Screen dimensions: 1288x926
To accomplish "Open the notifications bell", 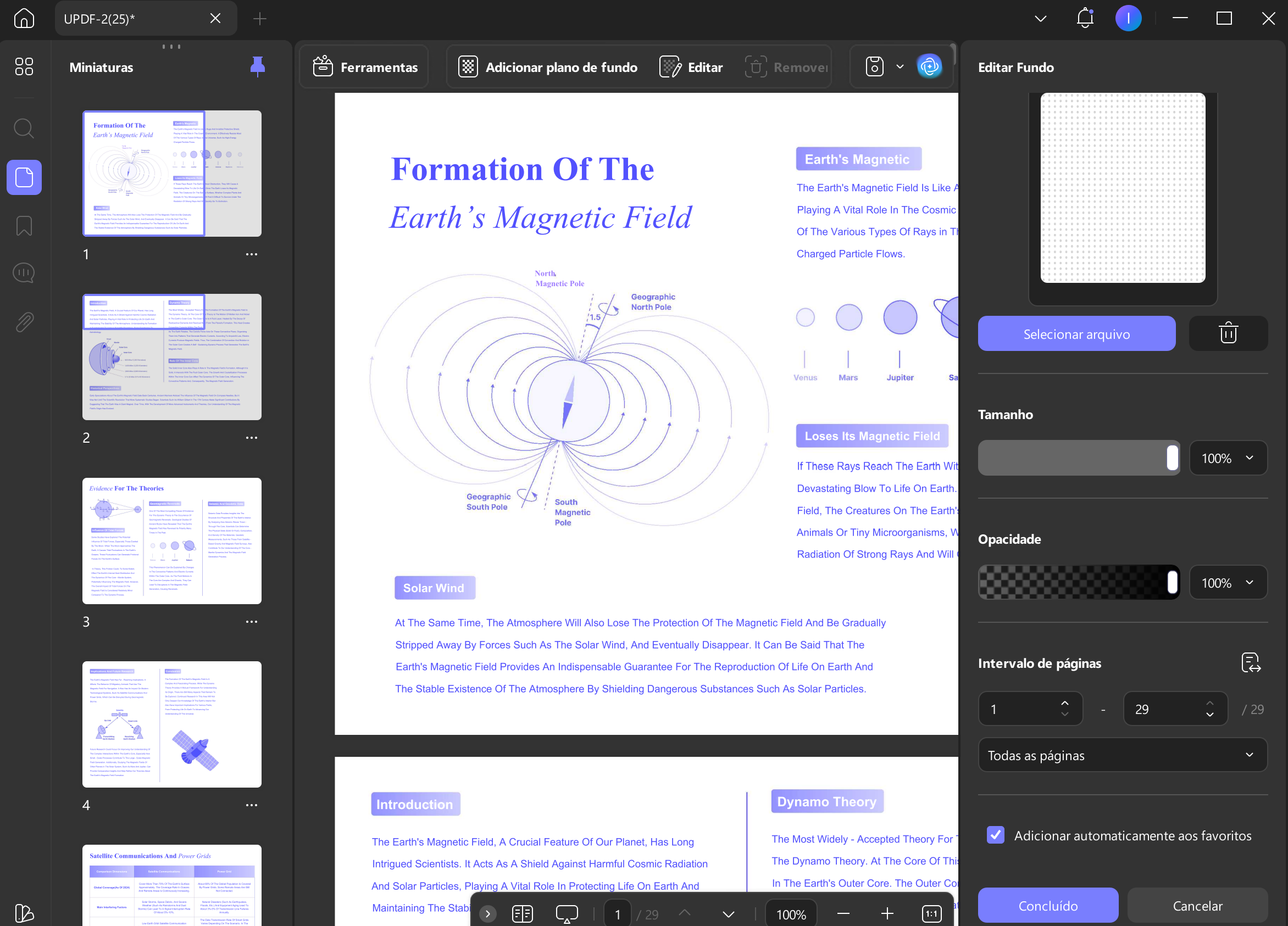I will click(x=1085, y=18).
